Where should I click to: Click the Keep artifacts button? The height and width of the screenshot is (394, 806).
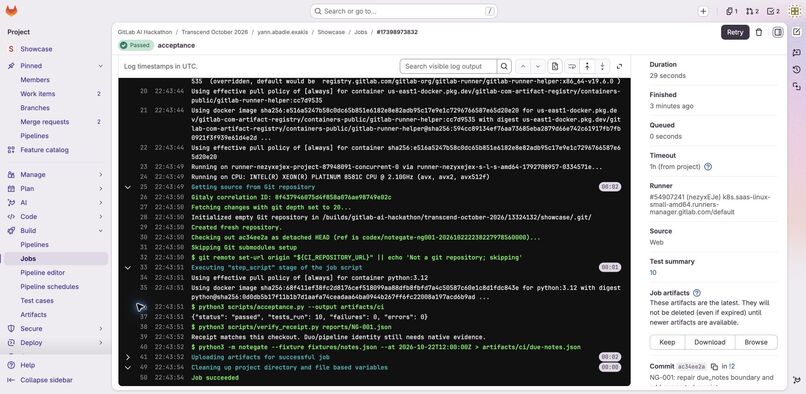pos(667,342)
